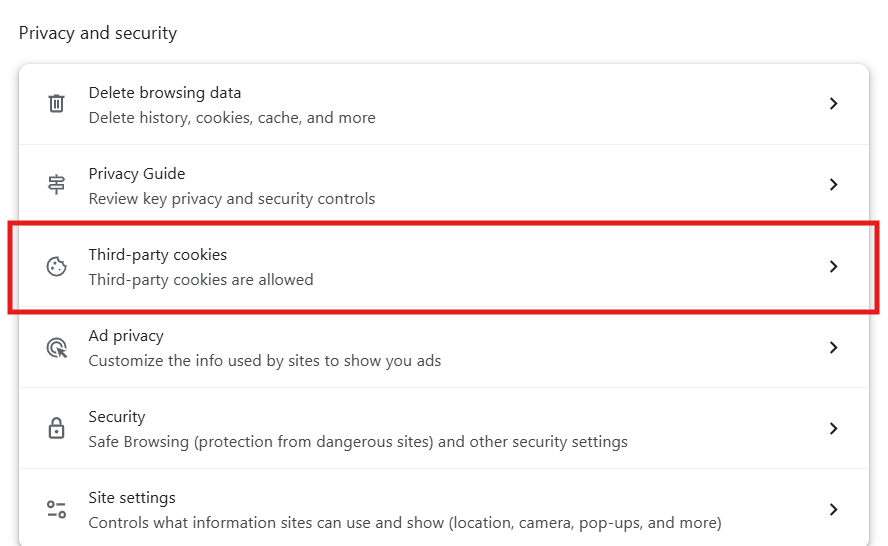Click the Privacy Guide signpost icon
The width and height of the screenshot is (888, 546).
57,185
